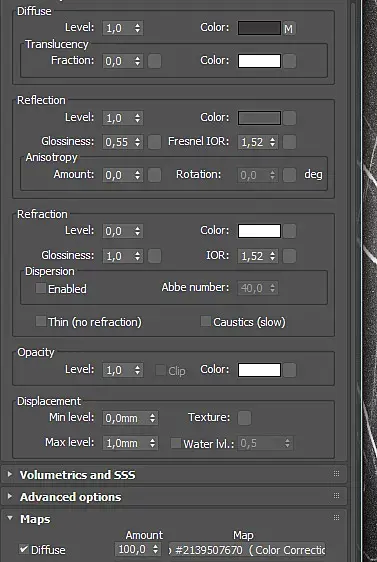Click the Reflection Glossiness value field
377x562 pixels.
(118, 142)
